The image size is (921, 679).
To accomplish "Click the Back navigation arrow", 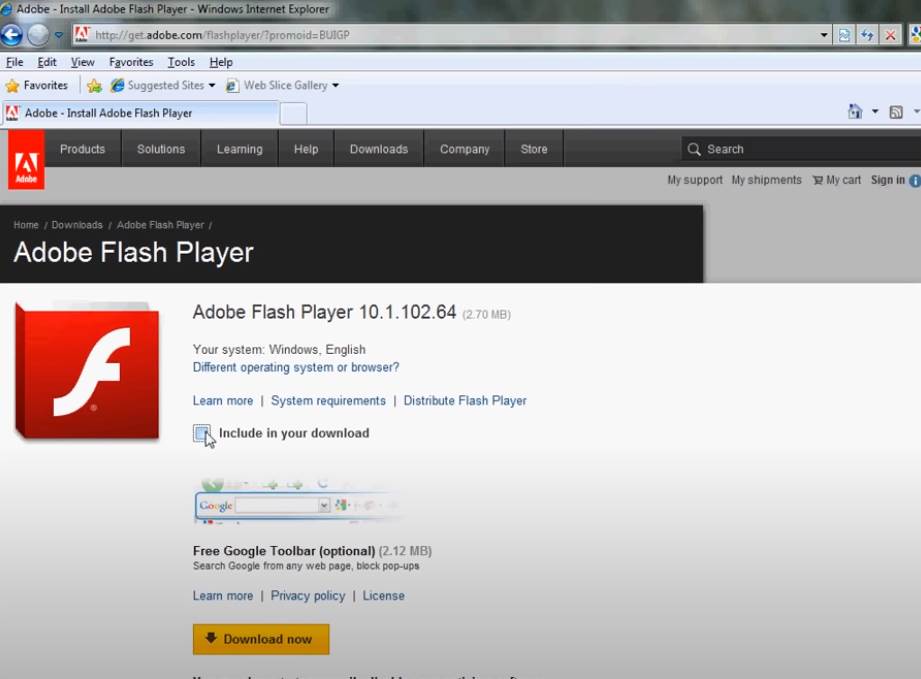I will click(x=12, y=34).
